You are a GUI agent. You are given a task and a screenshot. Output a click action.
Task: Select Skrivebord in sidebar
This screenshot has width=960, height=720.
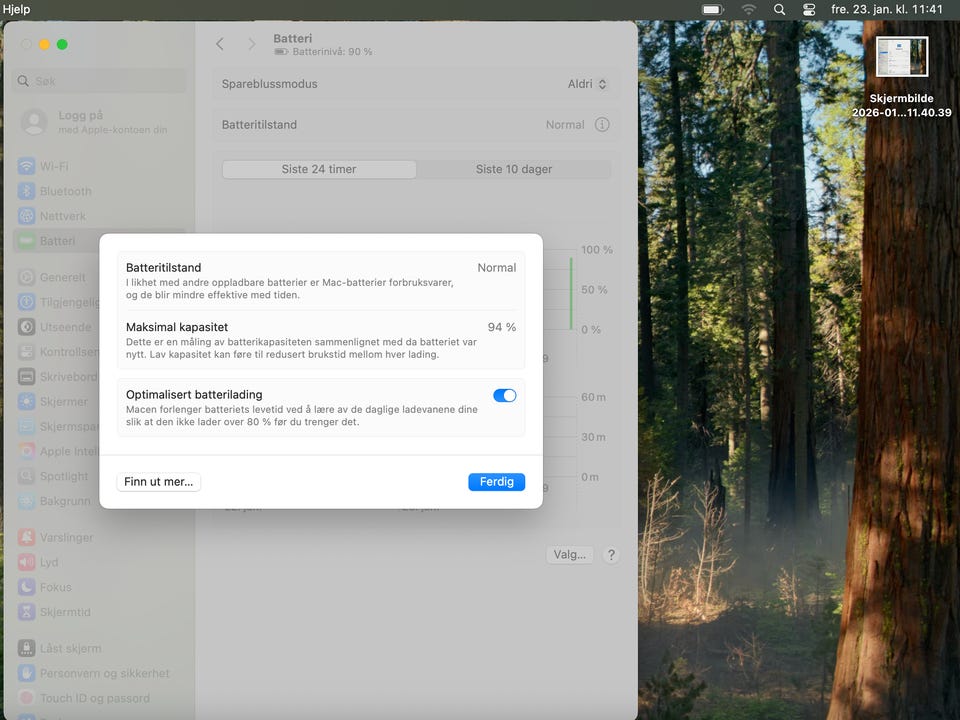(x=58, y=377)
